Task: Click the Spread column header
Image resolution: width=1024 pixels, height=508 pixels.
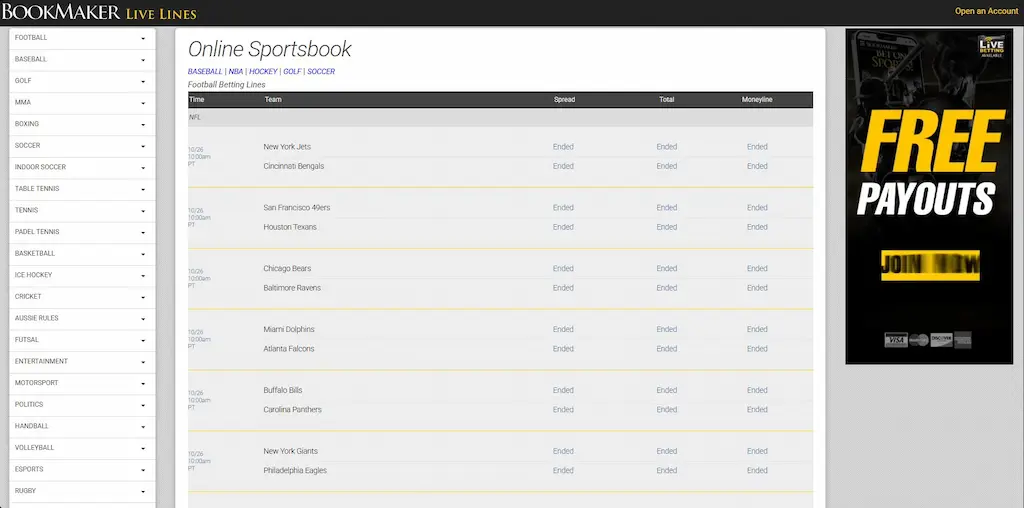Action: pyautogui.click(x=564, y=100)
